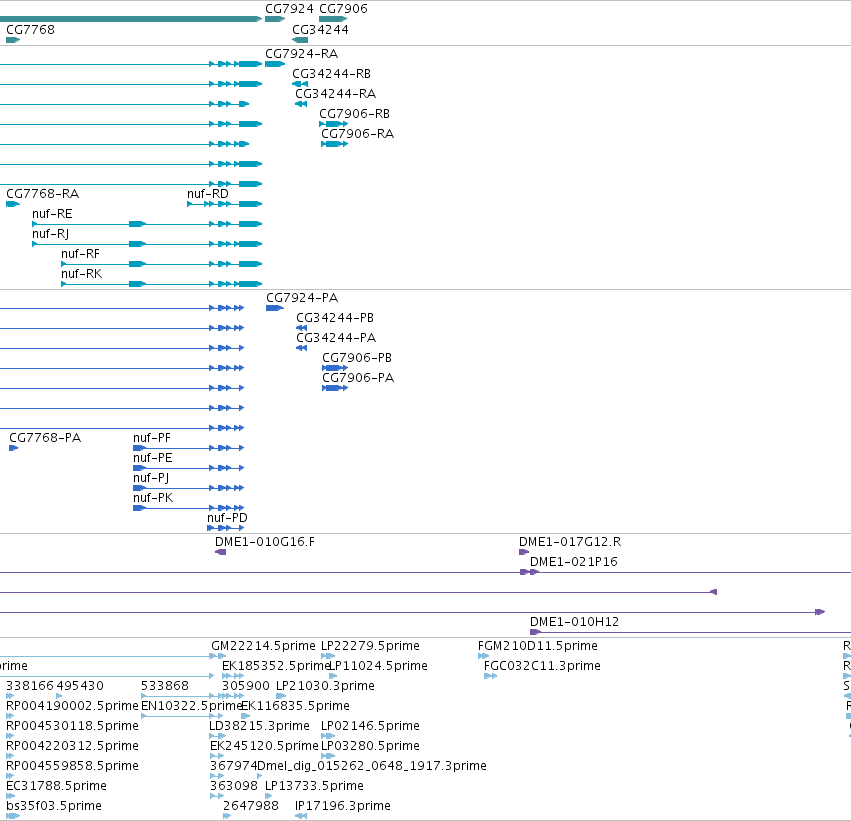The width and height of the screenshot is (851, 821).
Task: Open EST label EN10322.5prime
Action: 191,707
